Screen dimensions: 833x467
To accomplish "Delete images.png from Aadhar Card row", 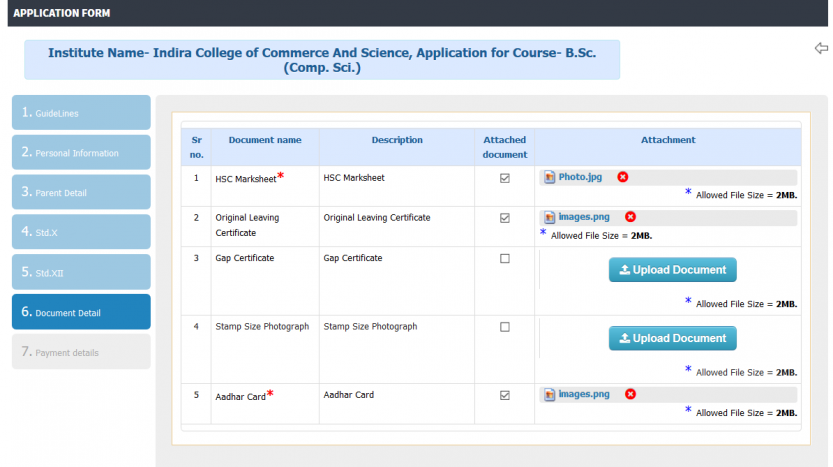I will tap(630, 394).
